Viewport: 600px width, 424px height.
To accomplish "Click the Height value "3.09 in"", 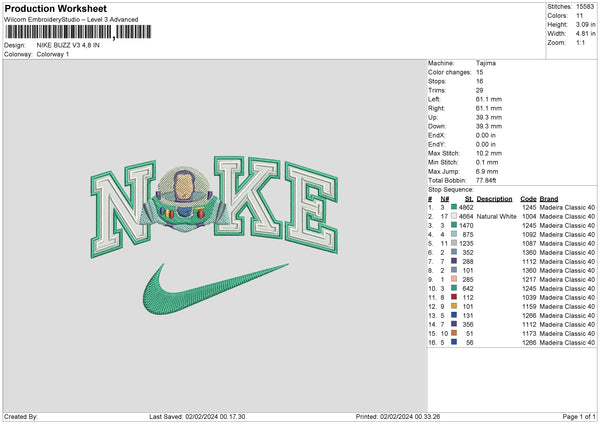I will tap(585, 24).
